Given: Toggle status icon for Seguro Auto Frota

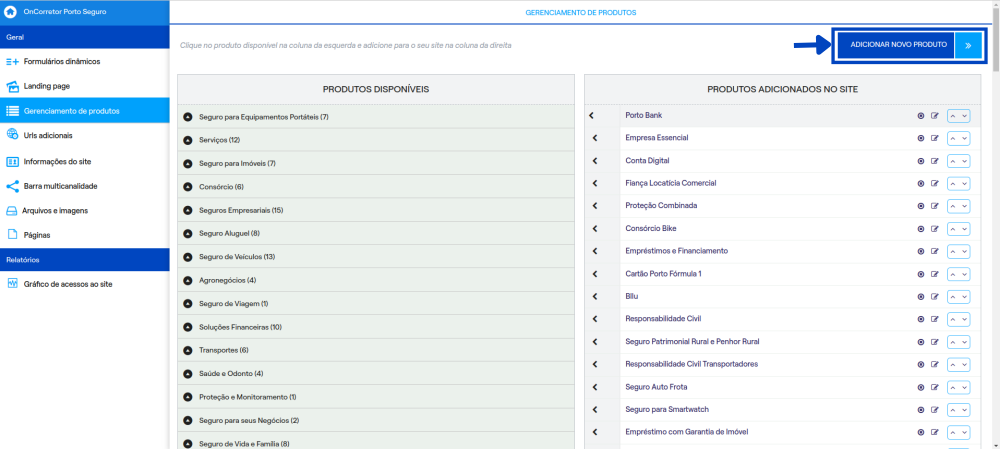Looking at the screenshot, I should [921, 388].
